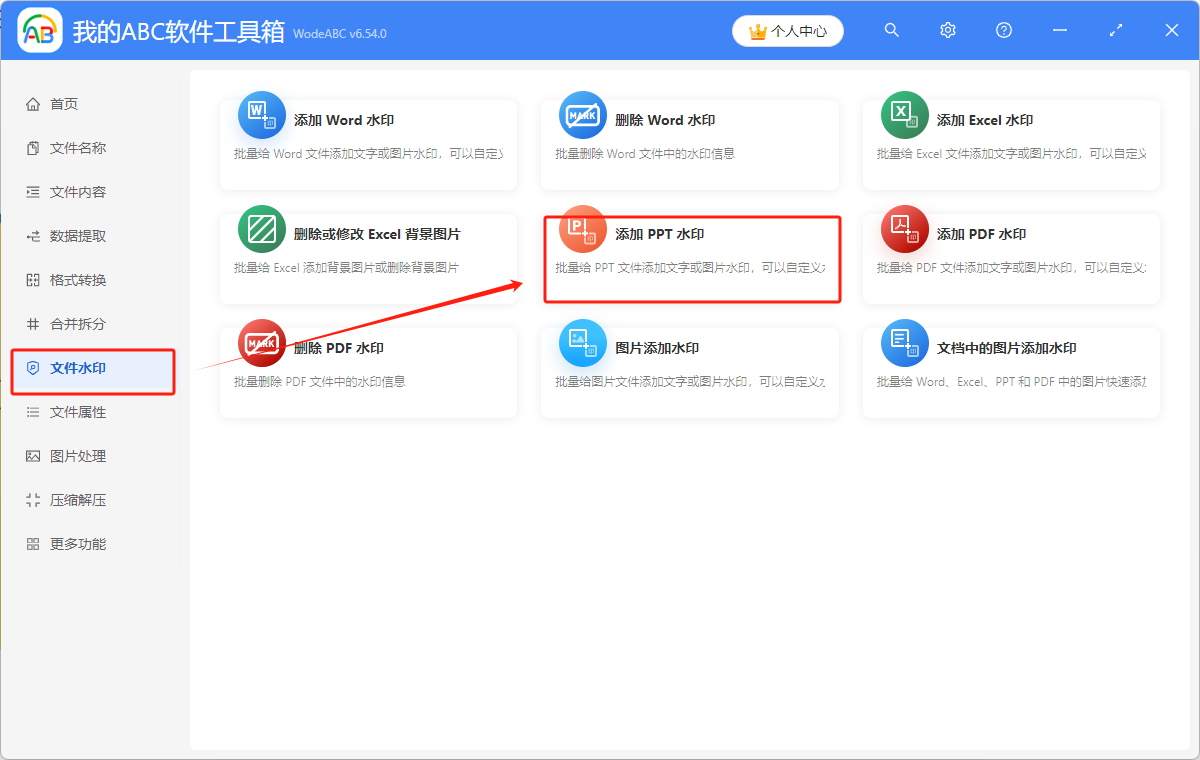Screen dimensions: 1200x760
Task: Click the image watermark tool icon
Action: coord(583,343)
